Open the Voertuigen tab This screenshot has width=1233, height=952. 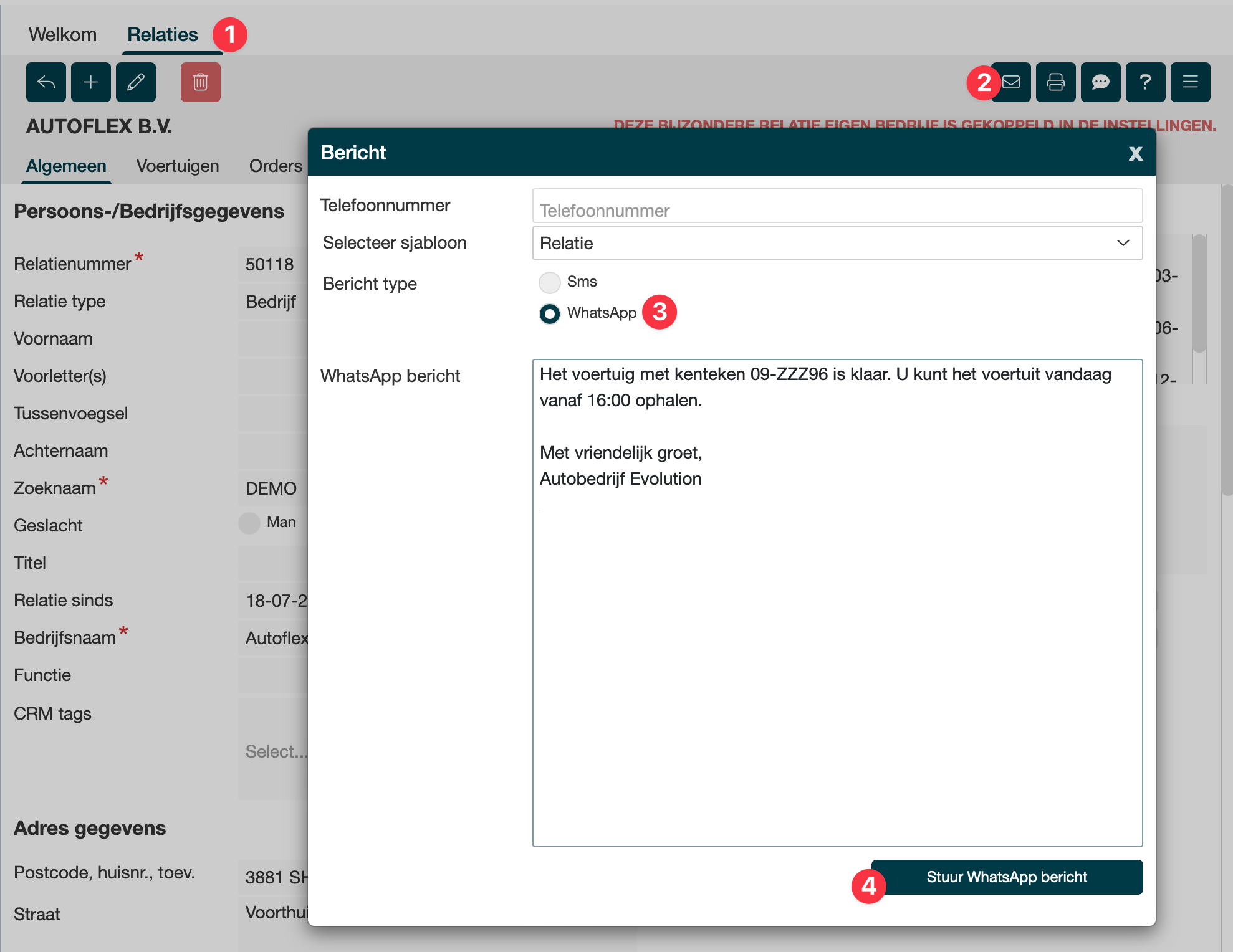178,166
